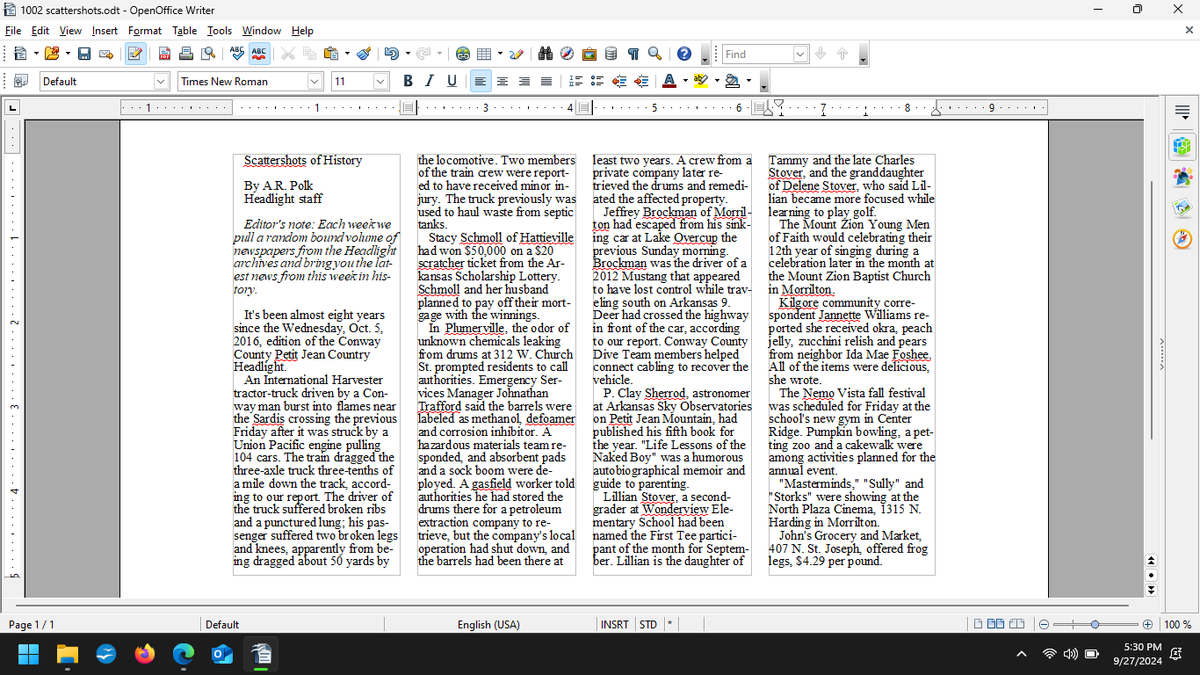Open the Tools menu

219,31
